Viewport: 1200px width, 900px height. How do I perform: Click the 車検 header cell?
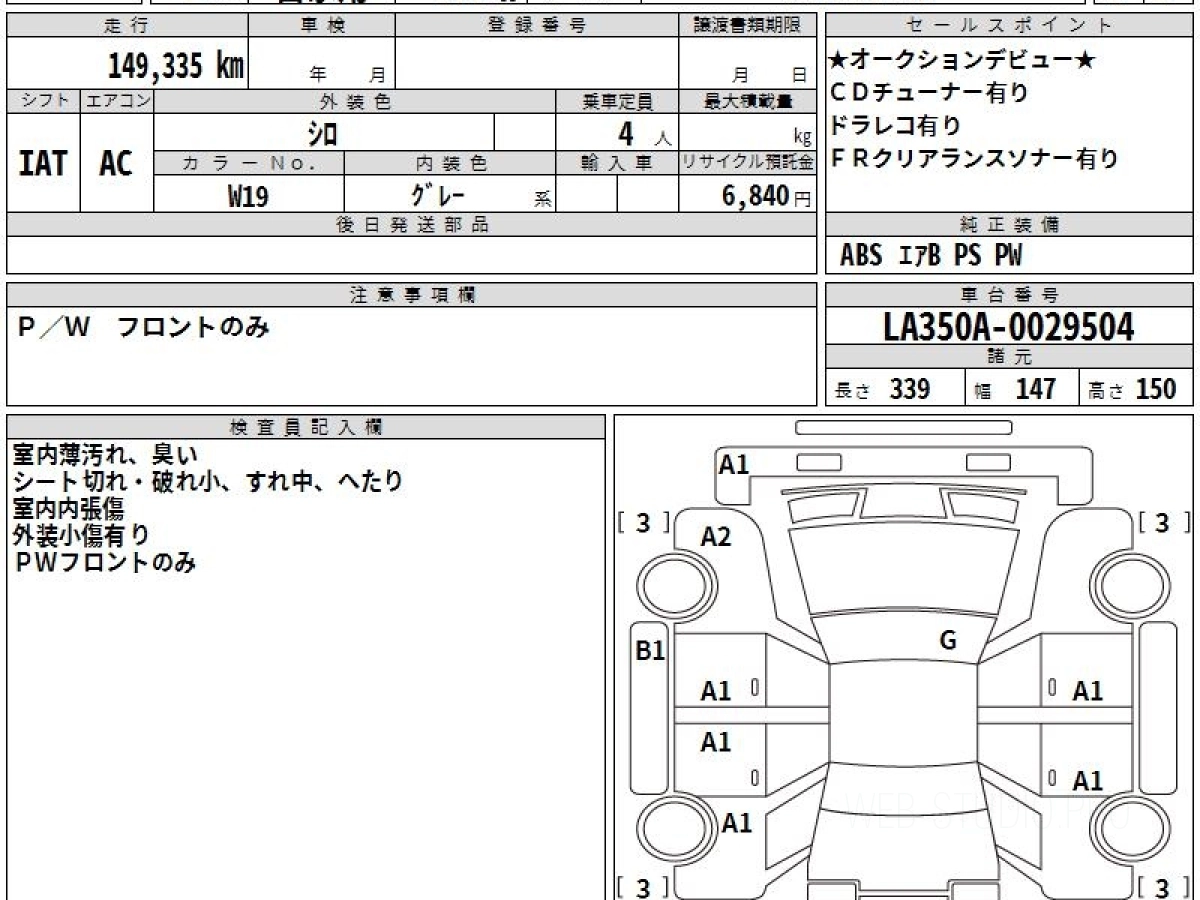pos(322,27)
